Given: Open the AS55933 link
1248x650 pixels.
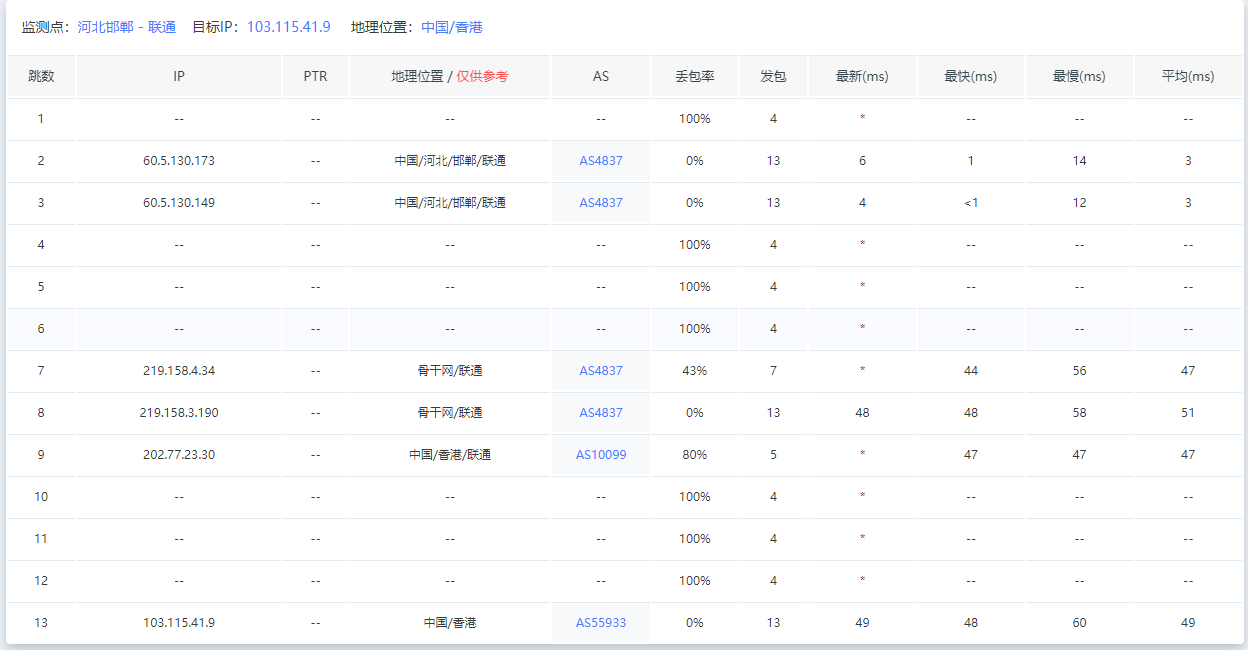Looking at the screenshot, I should point(601,623).
